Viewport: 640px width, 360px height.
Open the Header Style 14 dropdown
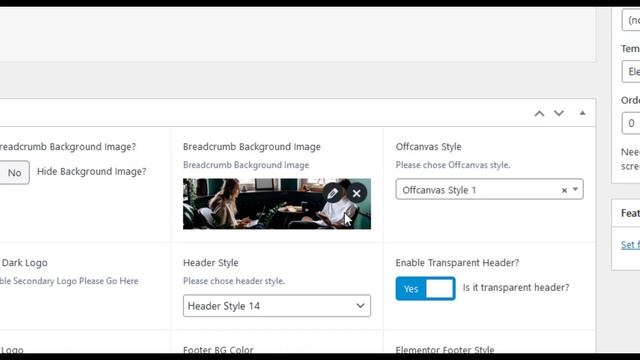(277, 306)
